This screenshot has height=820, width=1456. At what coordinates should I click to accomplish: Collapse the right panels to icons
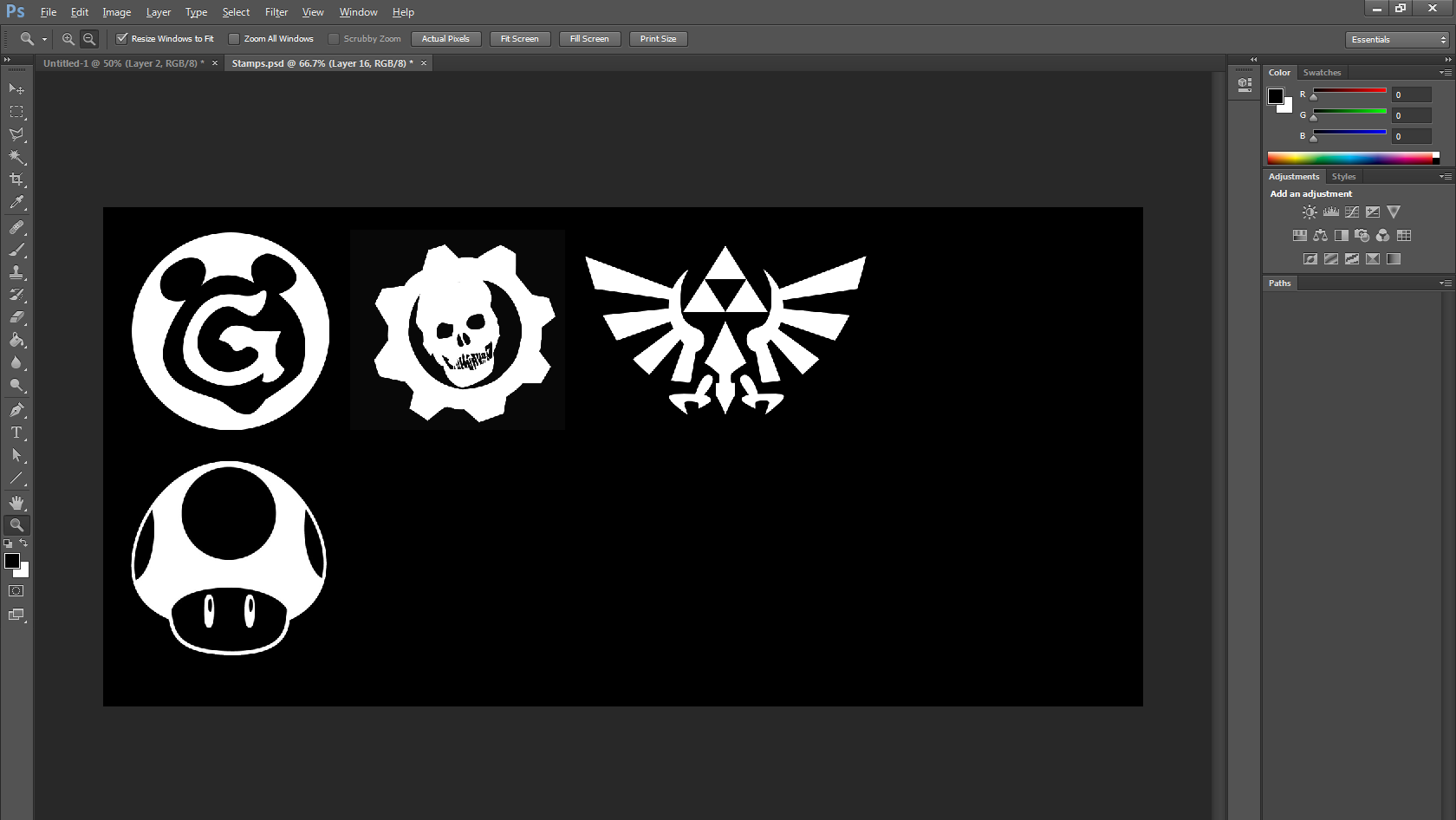pos(1447,59)
